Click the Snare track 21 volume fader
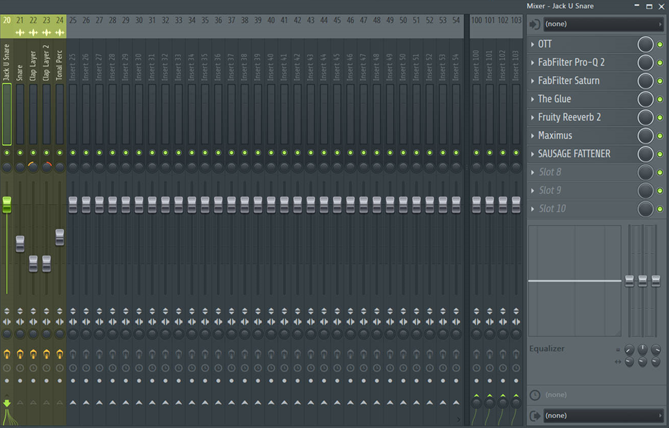This screenshot has height=428, width=669. tap(20, 244)
